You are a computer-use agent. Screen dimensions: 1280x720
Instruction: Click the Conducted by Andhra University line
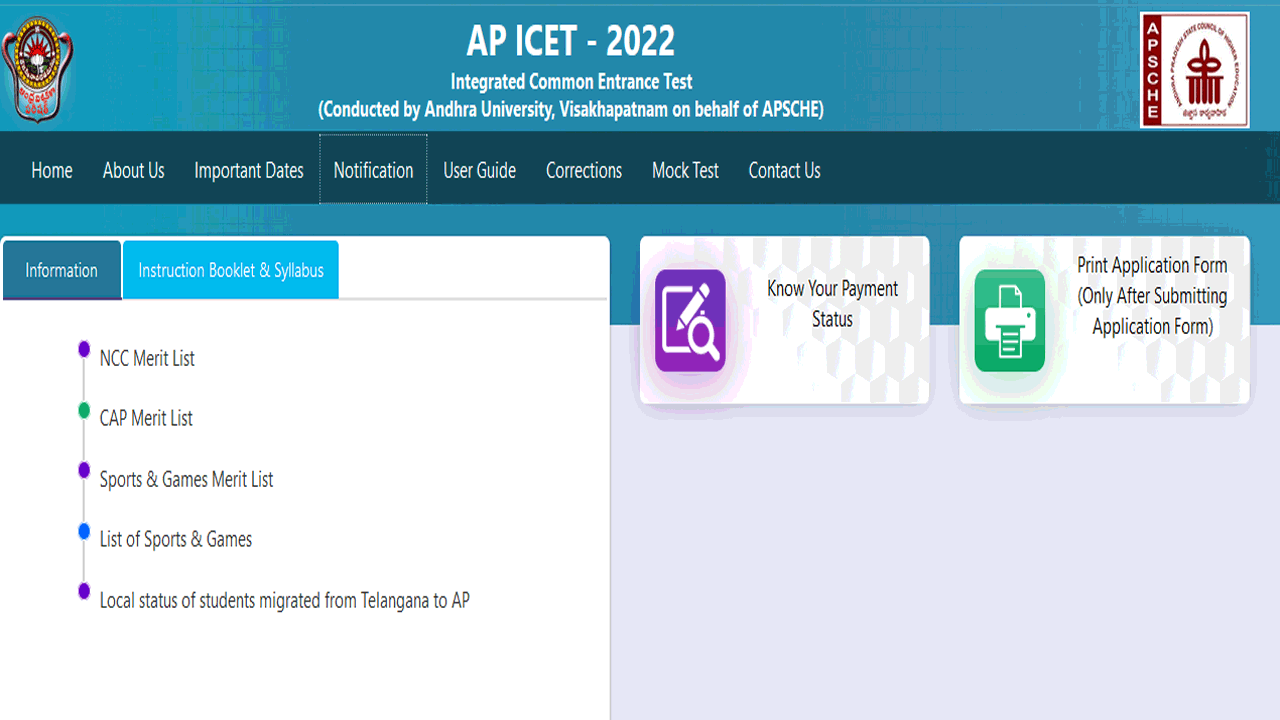pos(571,110)
